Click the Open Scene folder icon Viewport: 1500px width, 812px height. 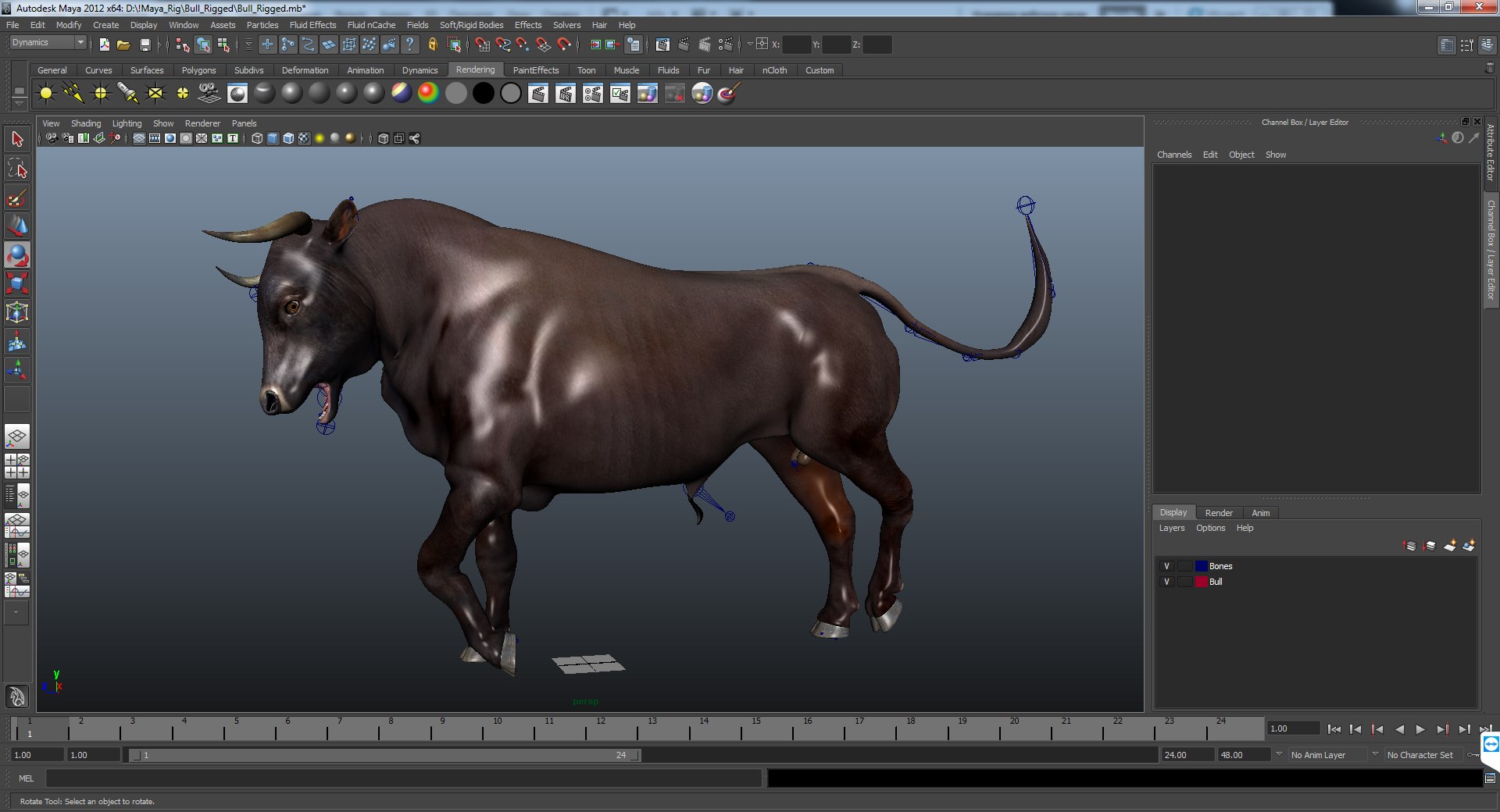[123, 45]
